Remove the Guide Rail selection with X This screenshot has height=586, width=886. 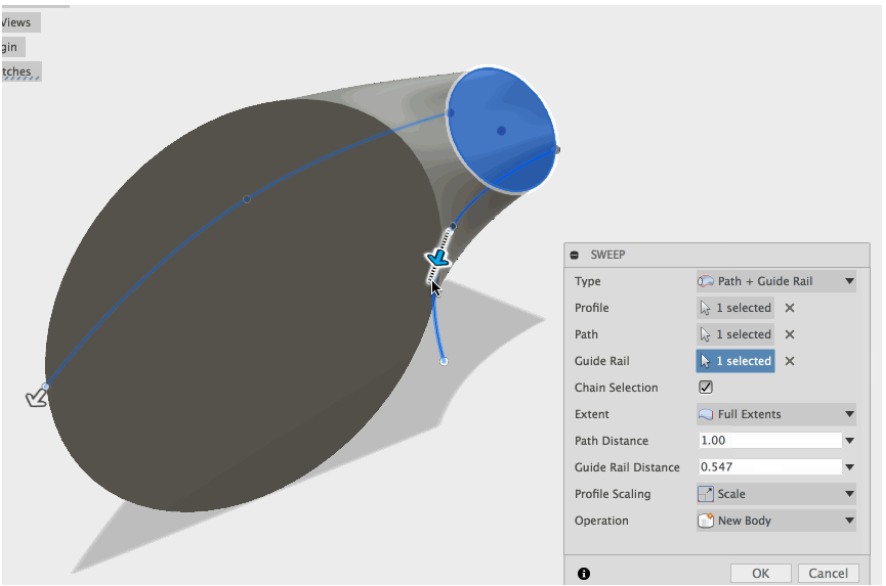coord(789,361)
